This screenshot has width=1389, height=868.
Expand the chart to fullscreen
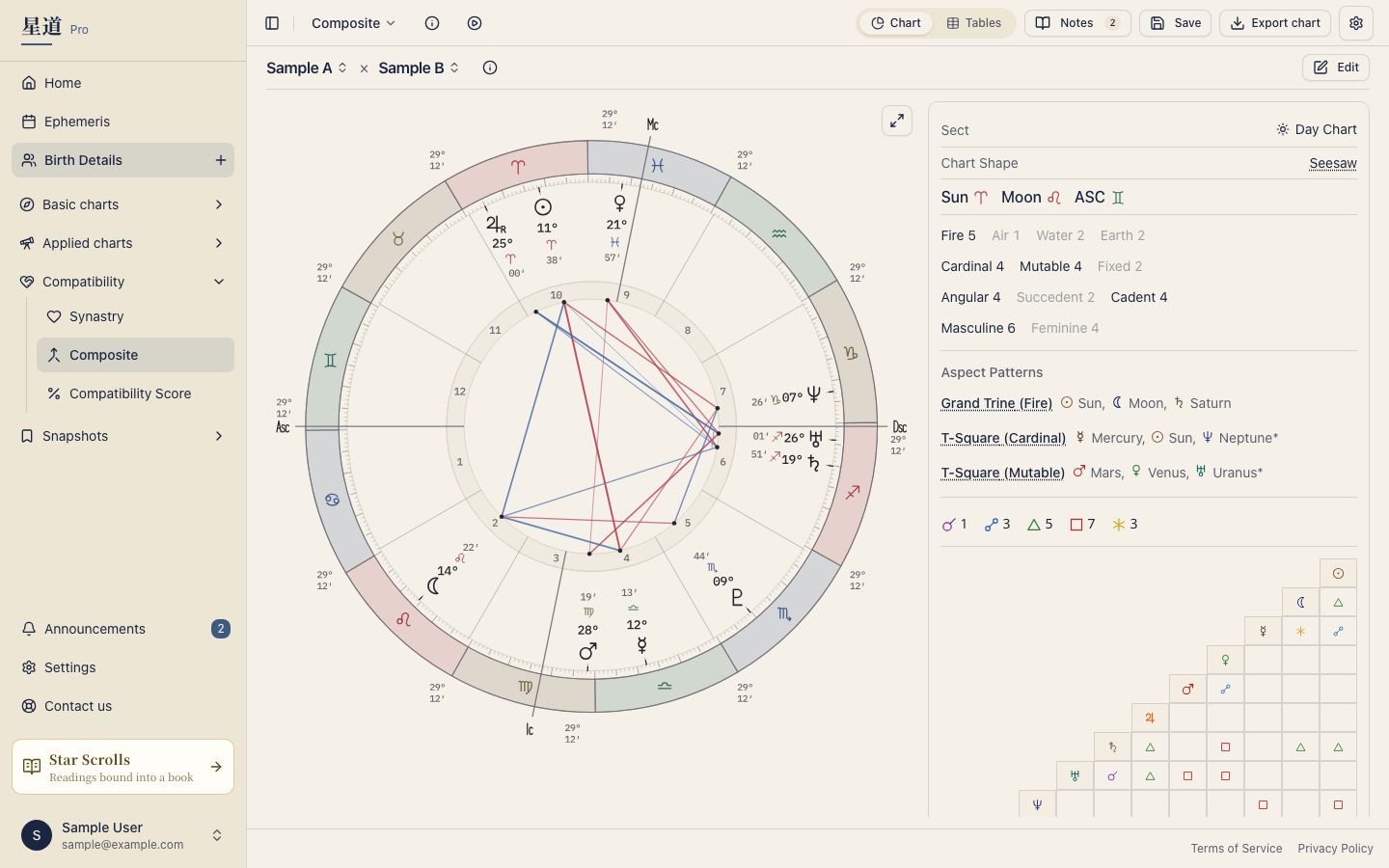tap(897, 121)
